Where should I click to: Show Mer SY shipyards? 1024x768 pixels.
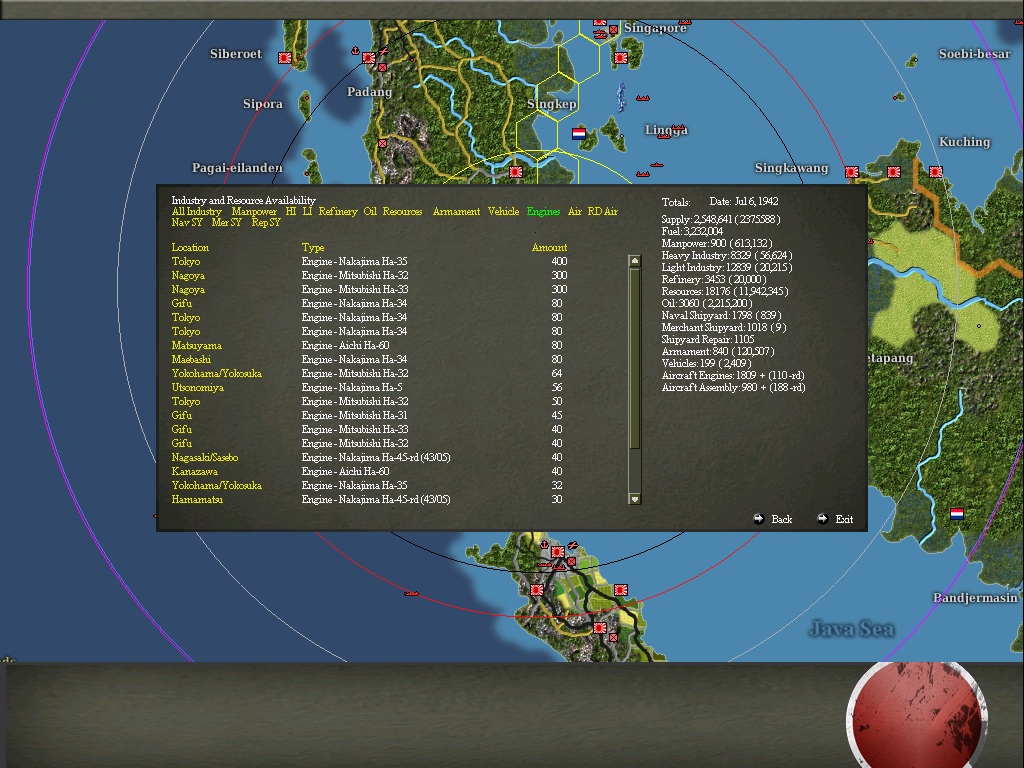coord(227,223)
